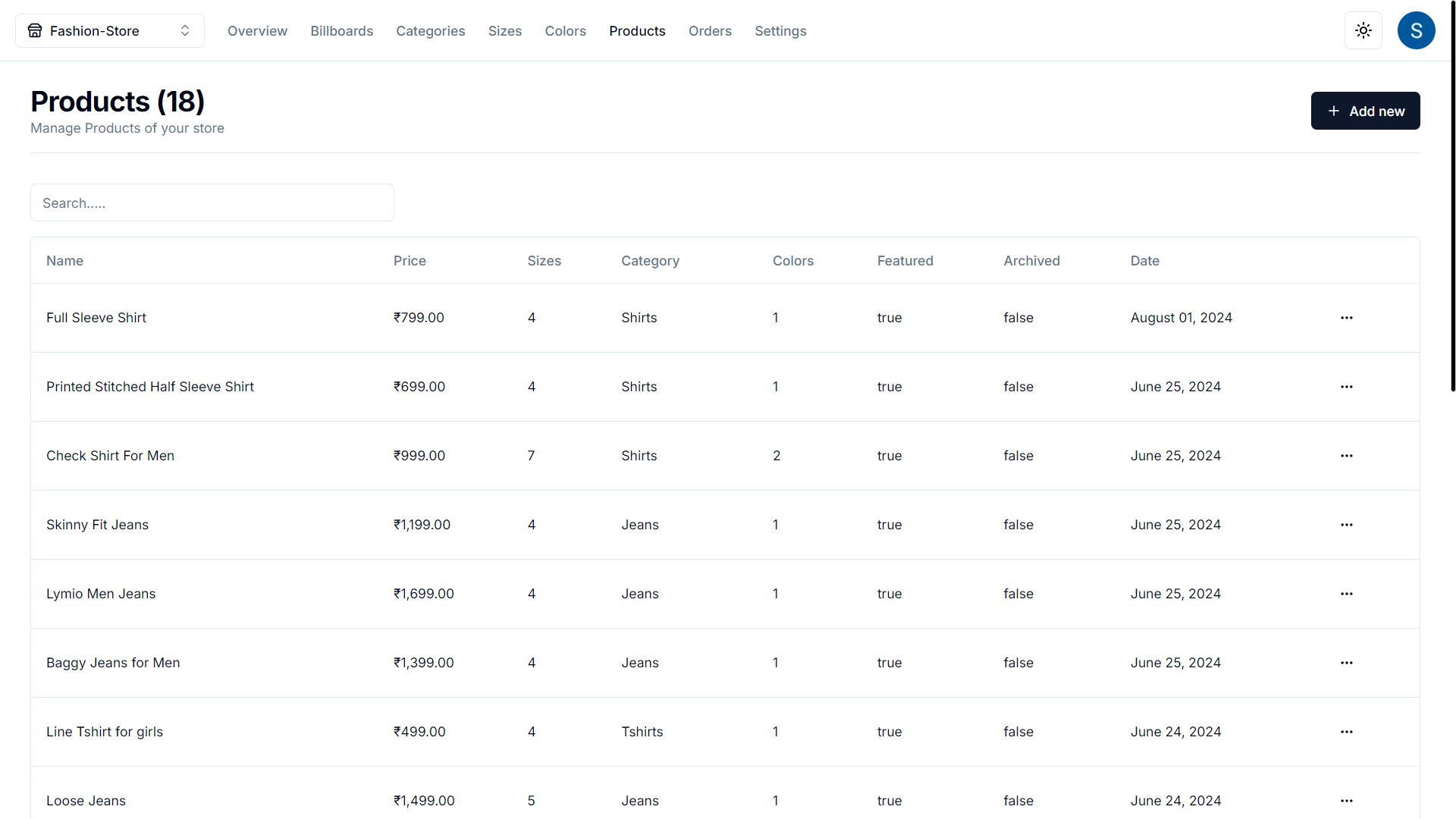Viewport: 1456px width, 819px height.
Task: Click on the search input field
Action: click(212, 202)
